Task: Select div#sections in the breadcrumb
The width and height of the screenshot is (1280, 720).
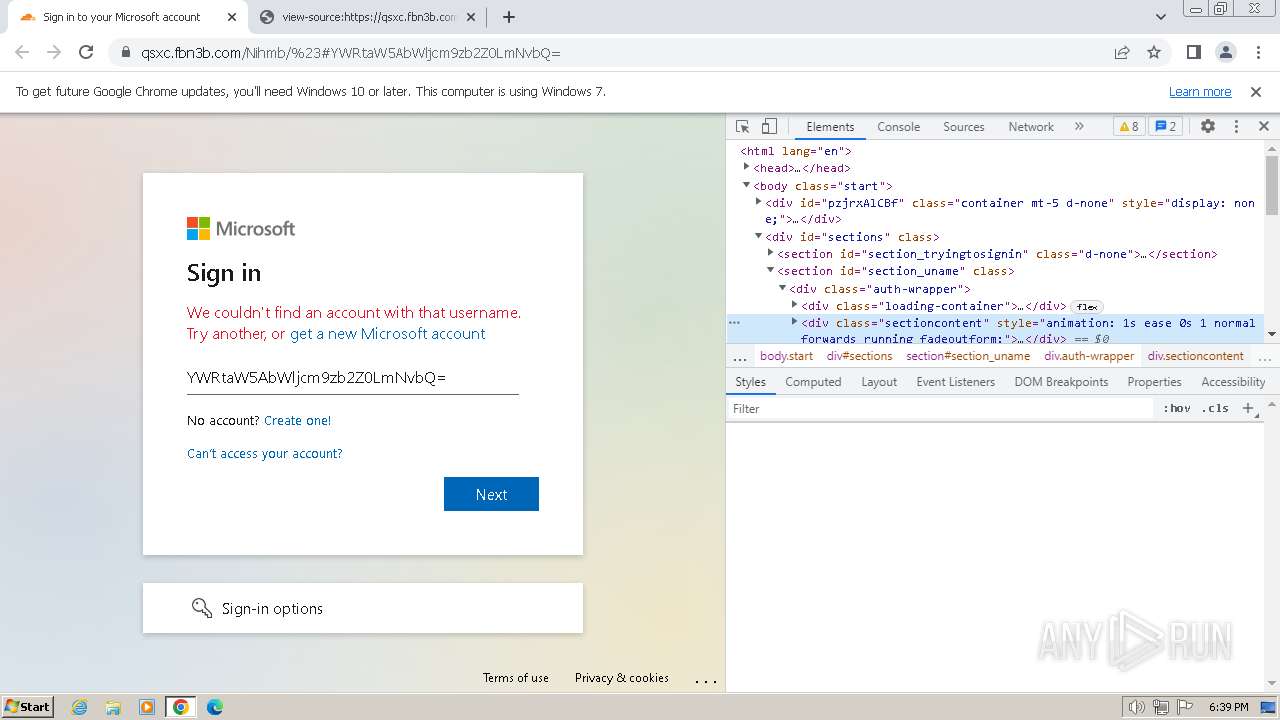Action: click(859, 356)
